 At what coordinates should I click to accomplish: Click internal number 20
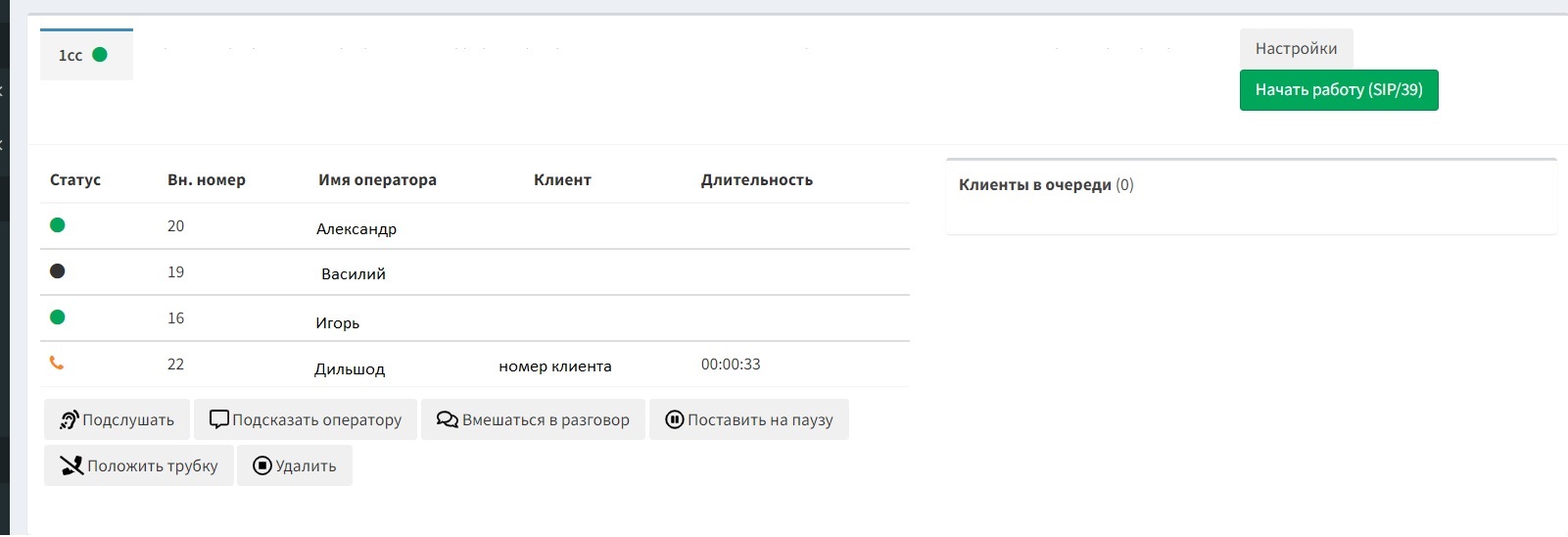pos(176,226)
